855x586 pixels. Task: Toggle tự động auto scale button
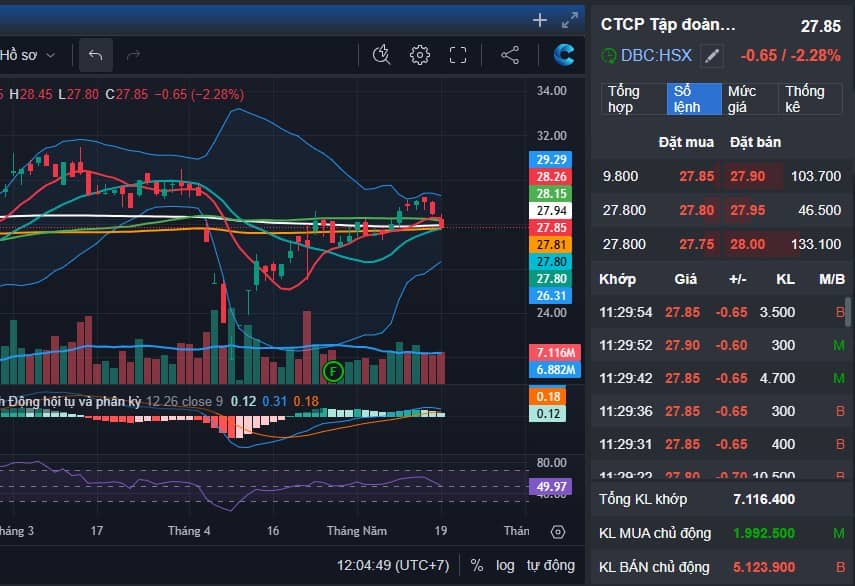pyautogui.click(x=551, y=565)
